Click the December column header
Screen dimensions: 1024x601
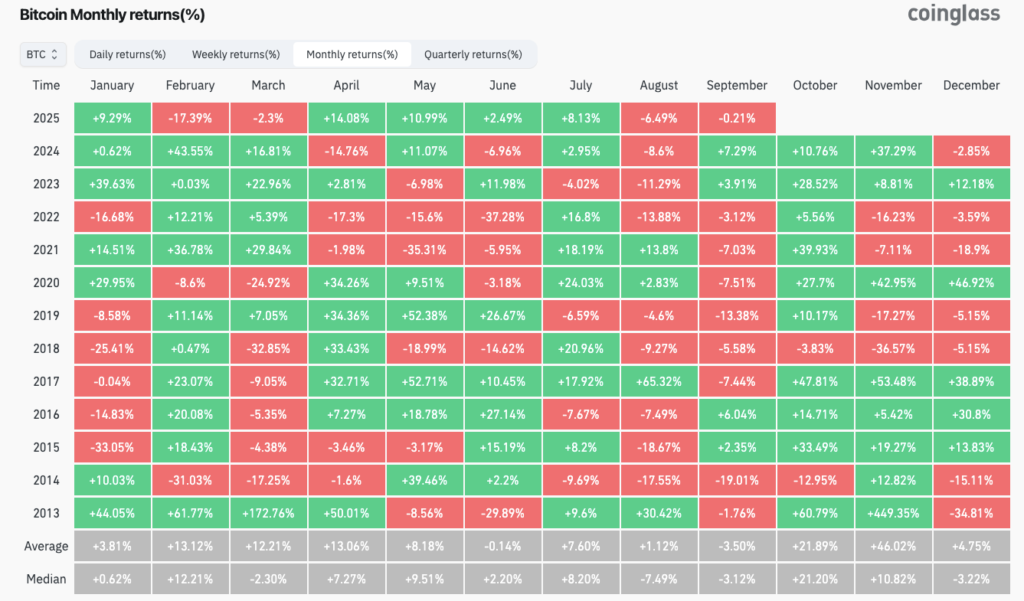click(x=971, y=85)
